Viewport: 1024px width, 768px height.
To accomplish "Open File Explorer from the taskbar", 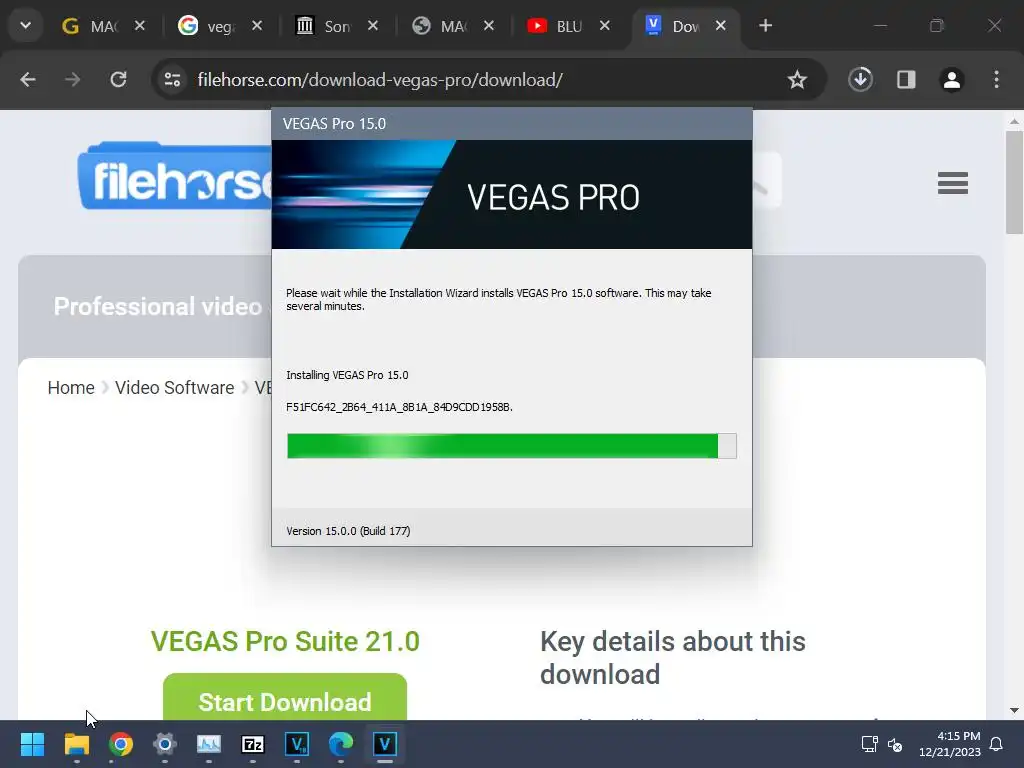I will click(x=76, y=744).
